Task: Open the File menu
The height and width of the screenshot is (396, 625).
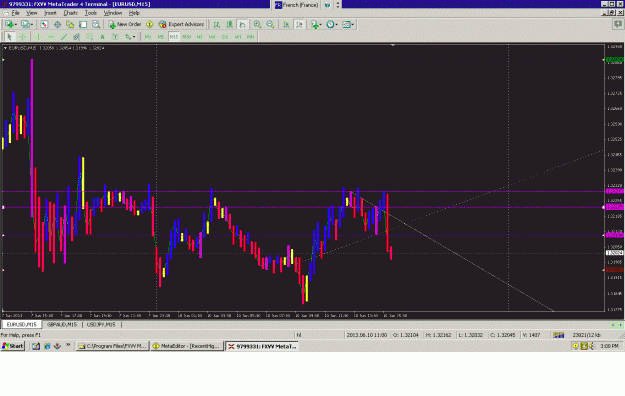Action: coord(16,13)
